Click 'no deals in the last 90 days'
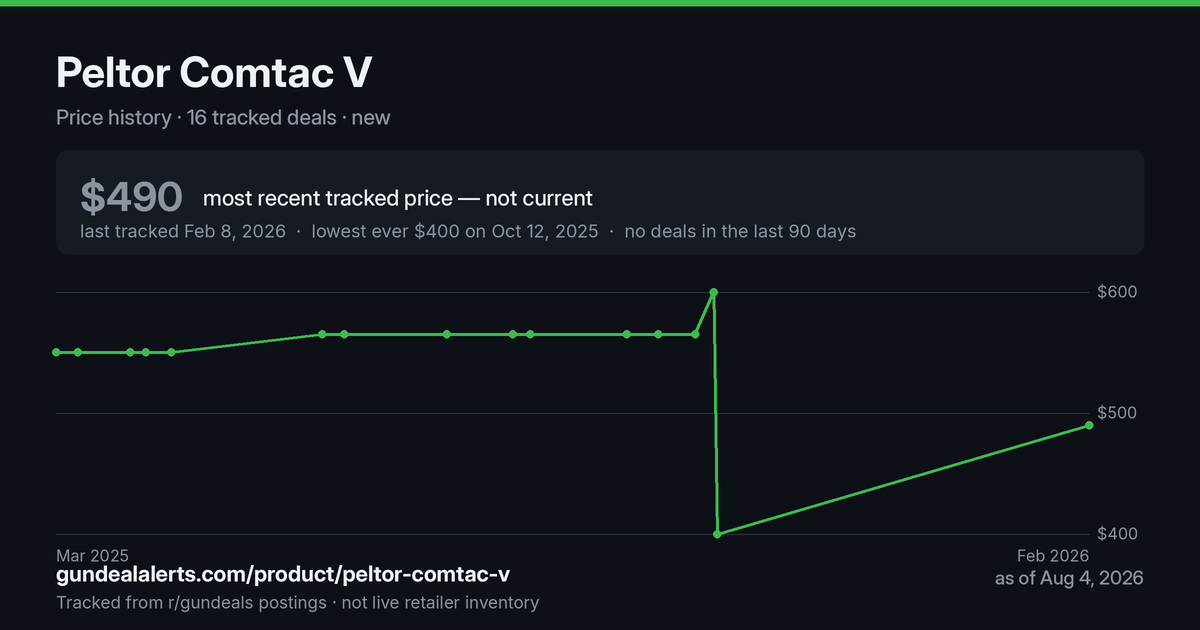 [x=740, y=231]
